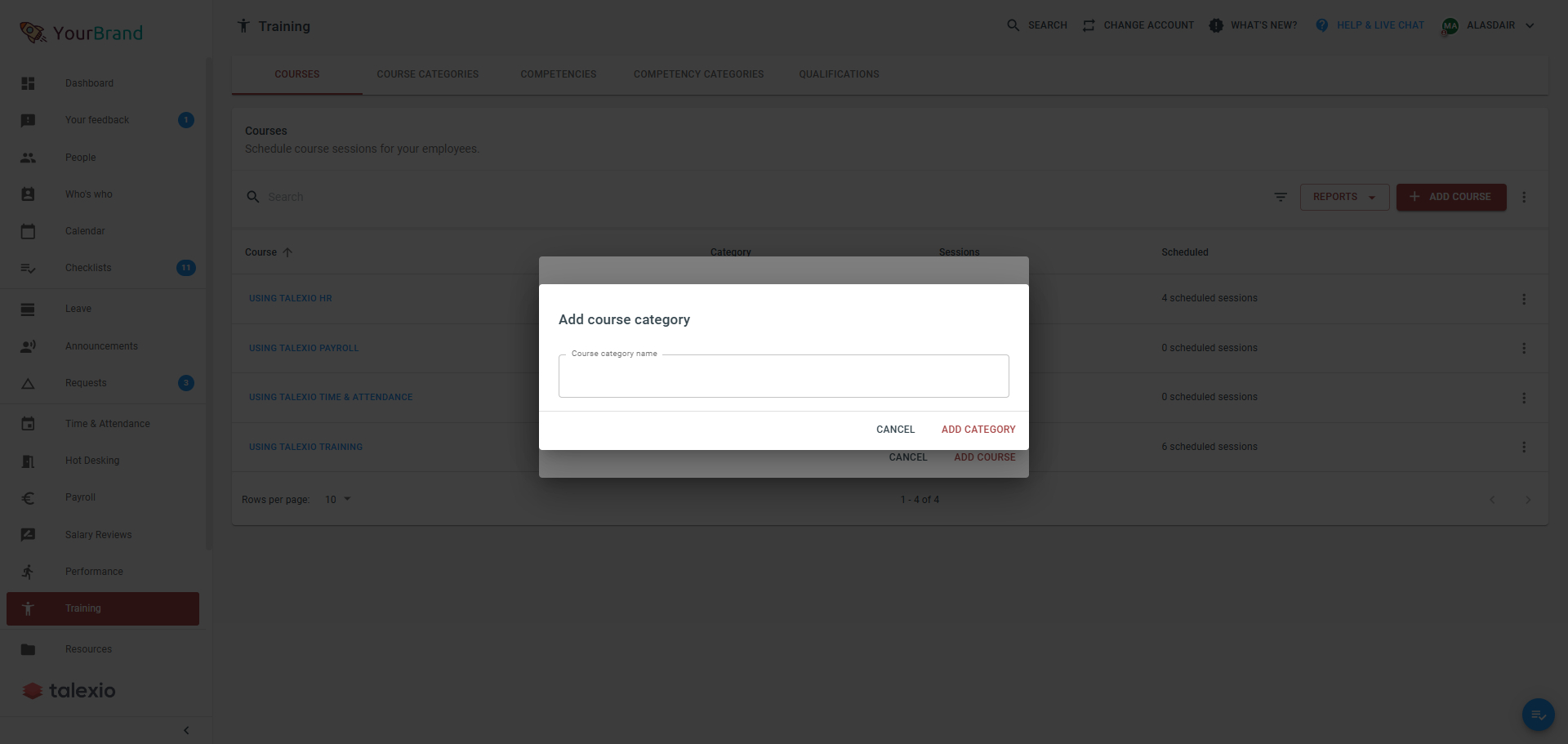Click the Help & Live Chat question icon

click(x=1322, y=25)
